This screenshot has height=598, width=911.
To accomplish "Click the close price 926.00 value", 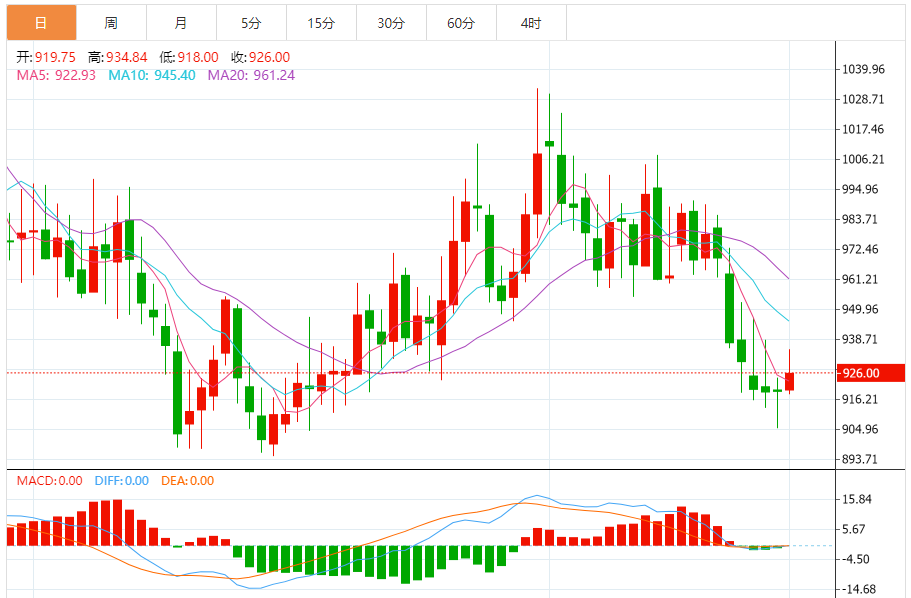I will pyautogui.click(x=270, y=57).
